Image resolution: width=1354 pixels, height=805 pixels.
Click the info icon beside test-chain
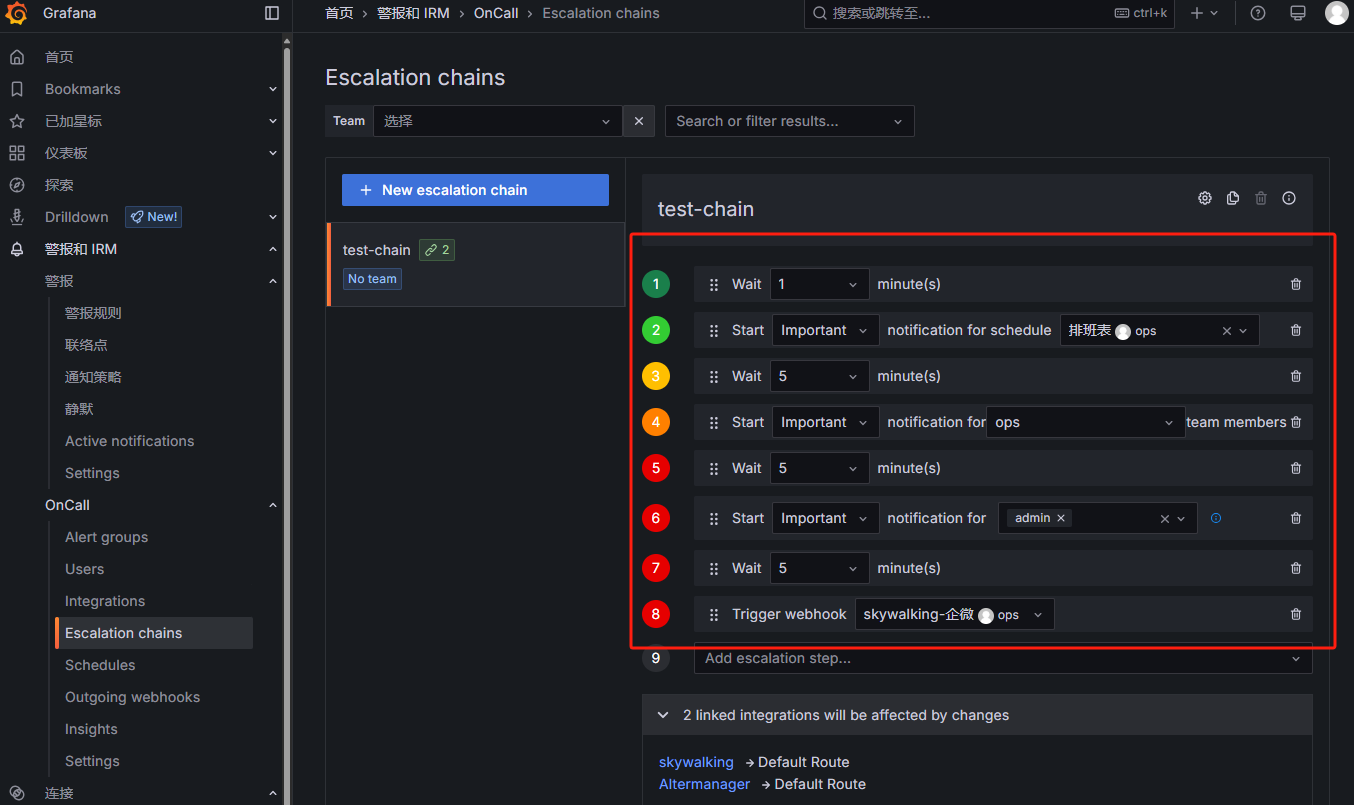point(1289,198)
